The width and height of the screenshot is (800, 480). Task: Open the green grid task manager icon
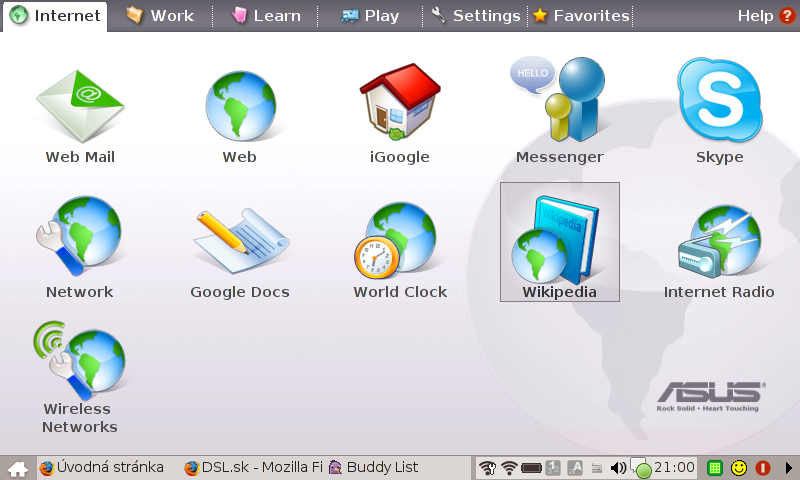(x=715, y=468)
